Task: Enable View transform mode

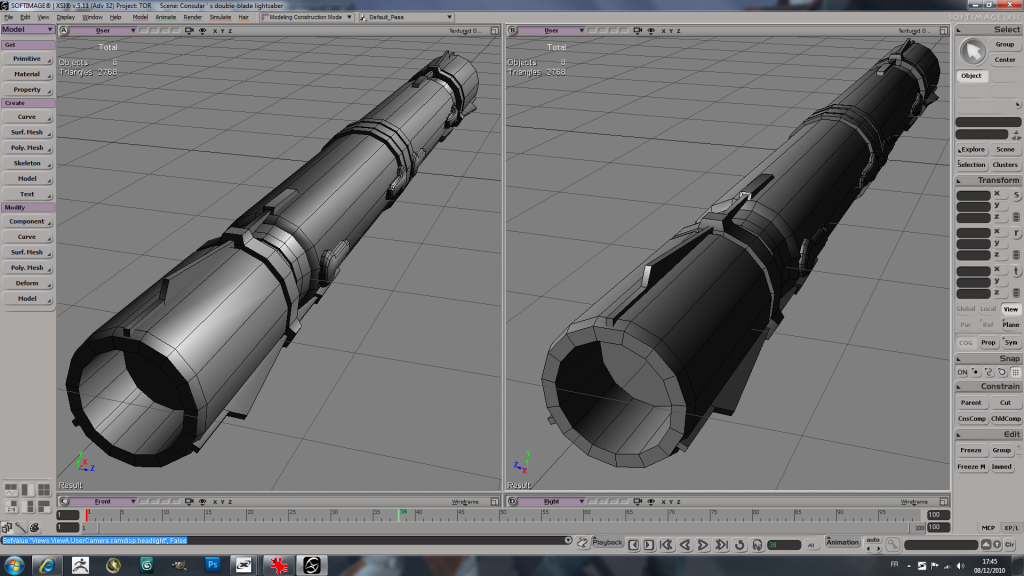Action: point(1010,309)
